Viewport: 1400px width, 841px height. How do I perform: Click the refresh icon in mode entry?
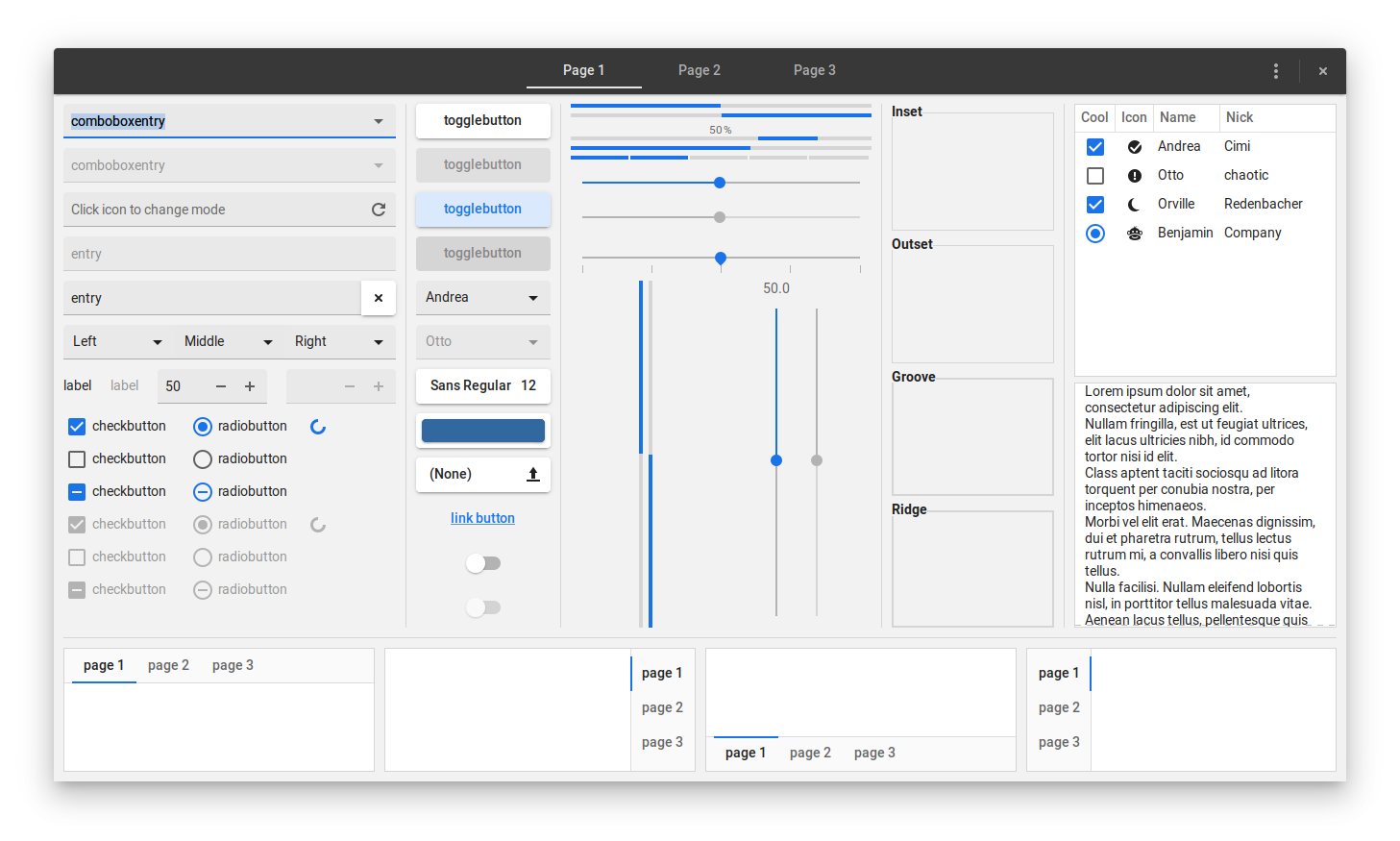(x=379, y=210)
